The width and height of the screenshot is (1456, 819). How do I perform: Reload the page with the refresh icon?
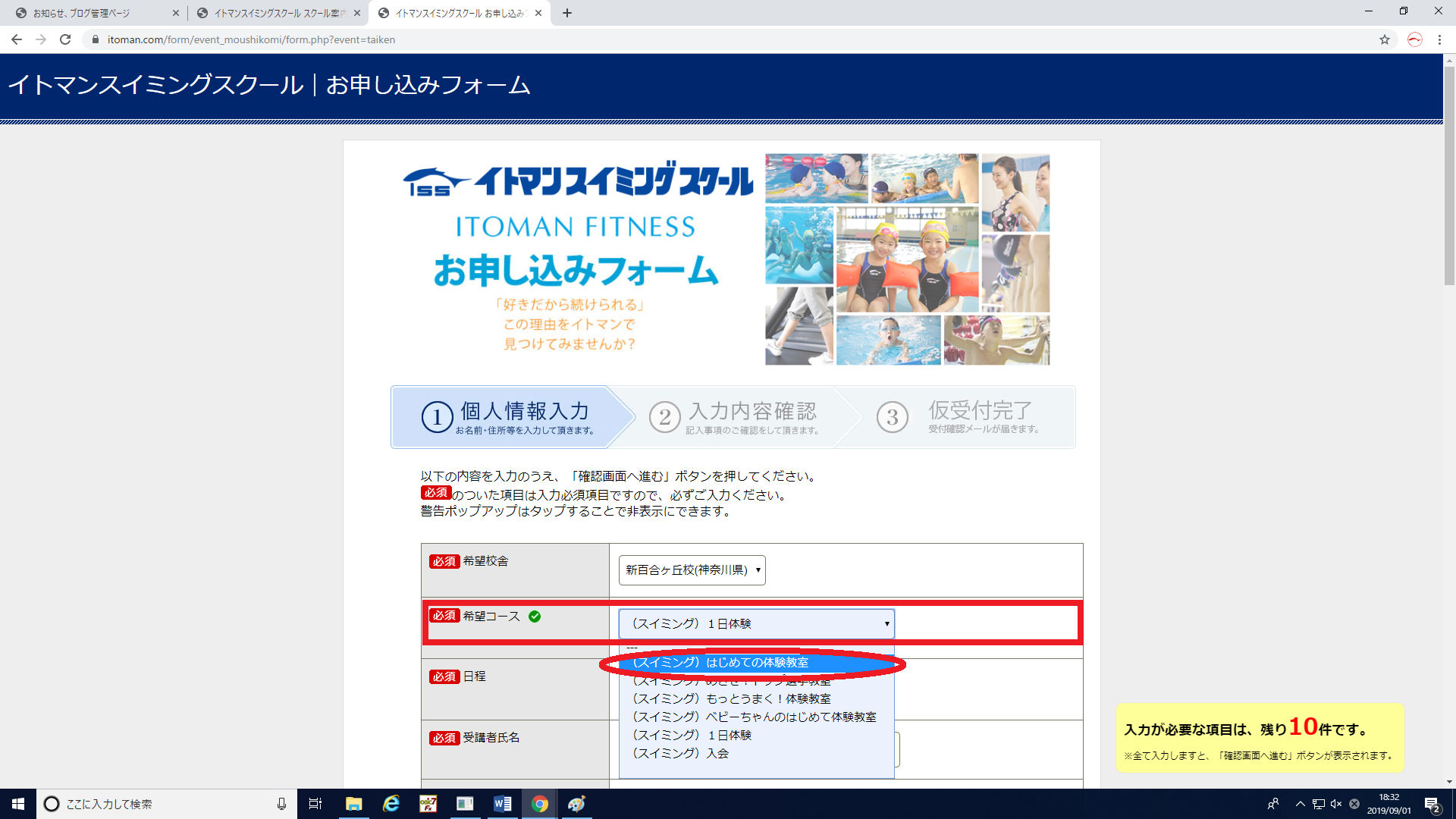click(65, 39)
